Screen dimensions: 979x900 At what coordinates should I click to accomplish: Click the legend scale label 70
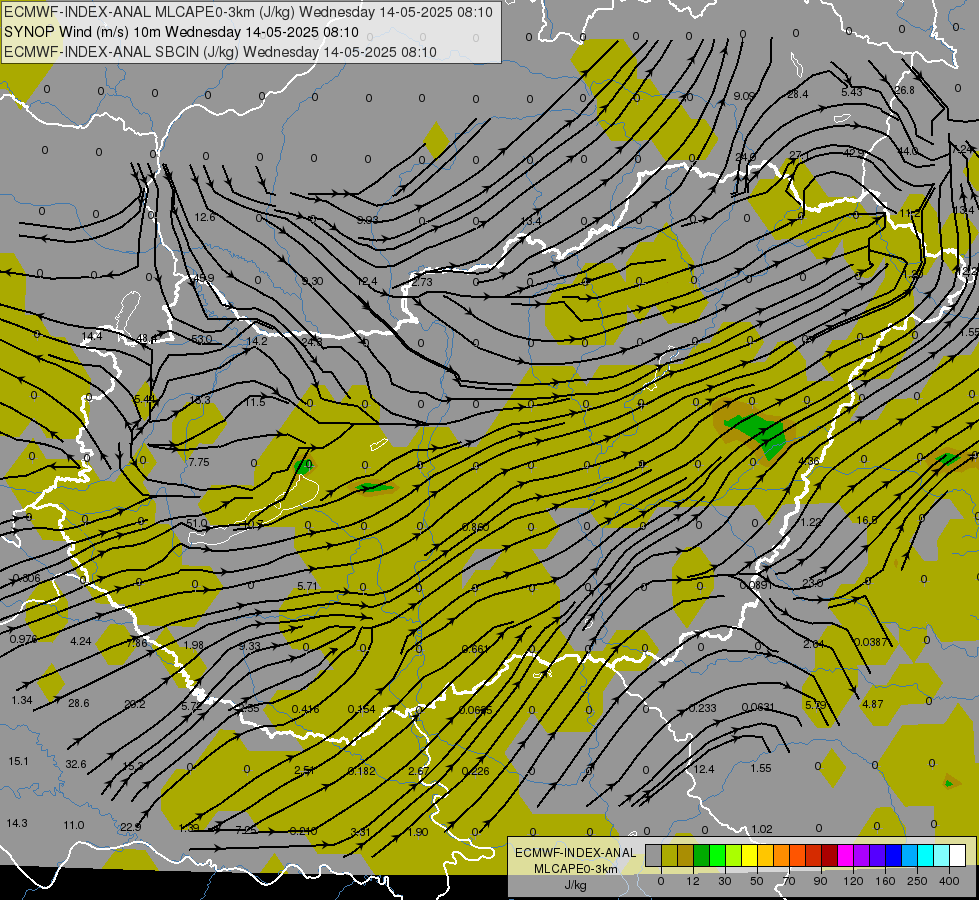pos(789,881)
